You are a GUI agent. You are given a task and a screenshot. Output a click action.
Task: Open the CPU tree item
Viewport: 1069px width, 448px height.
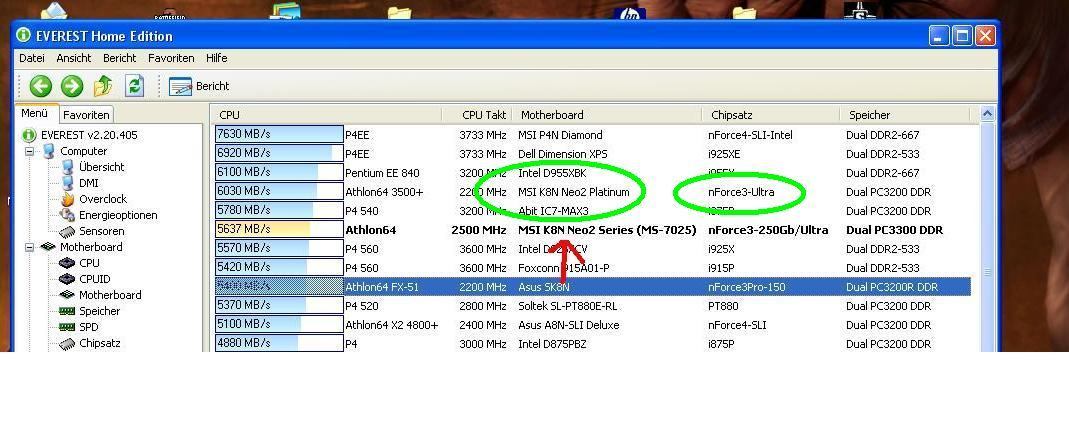coord(79,263)
